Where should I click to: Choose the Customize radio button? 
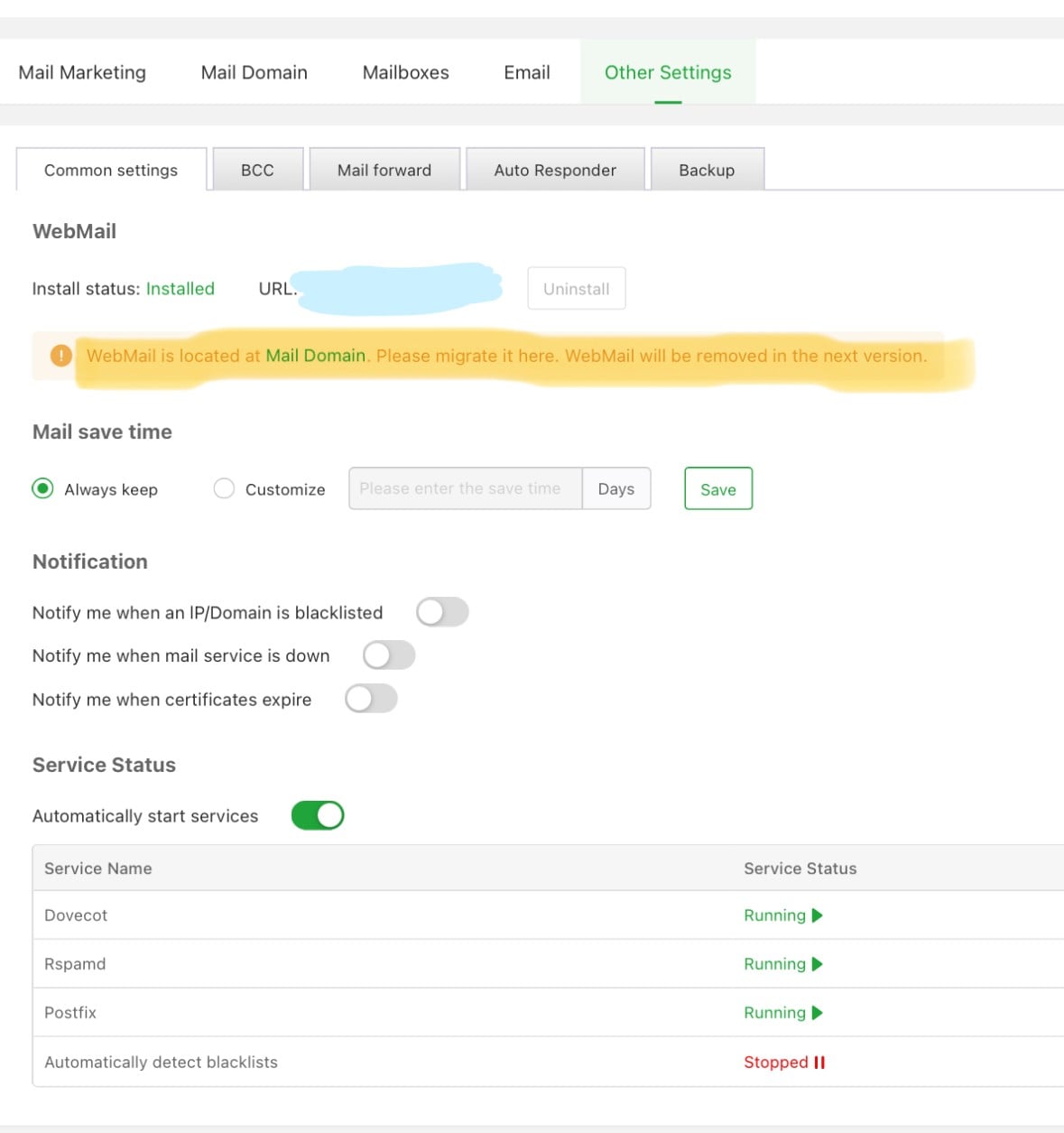point(224,488)
